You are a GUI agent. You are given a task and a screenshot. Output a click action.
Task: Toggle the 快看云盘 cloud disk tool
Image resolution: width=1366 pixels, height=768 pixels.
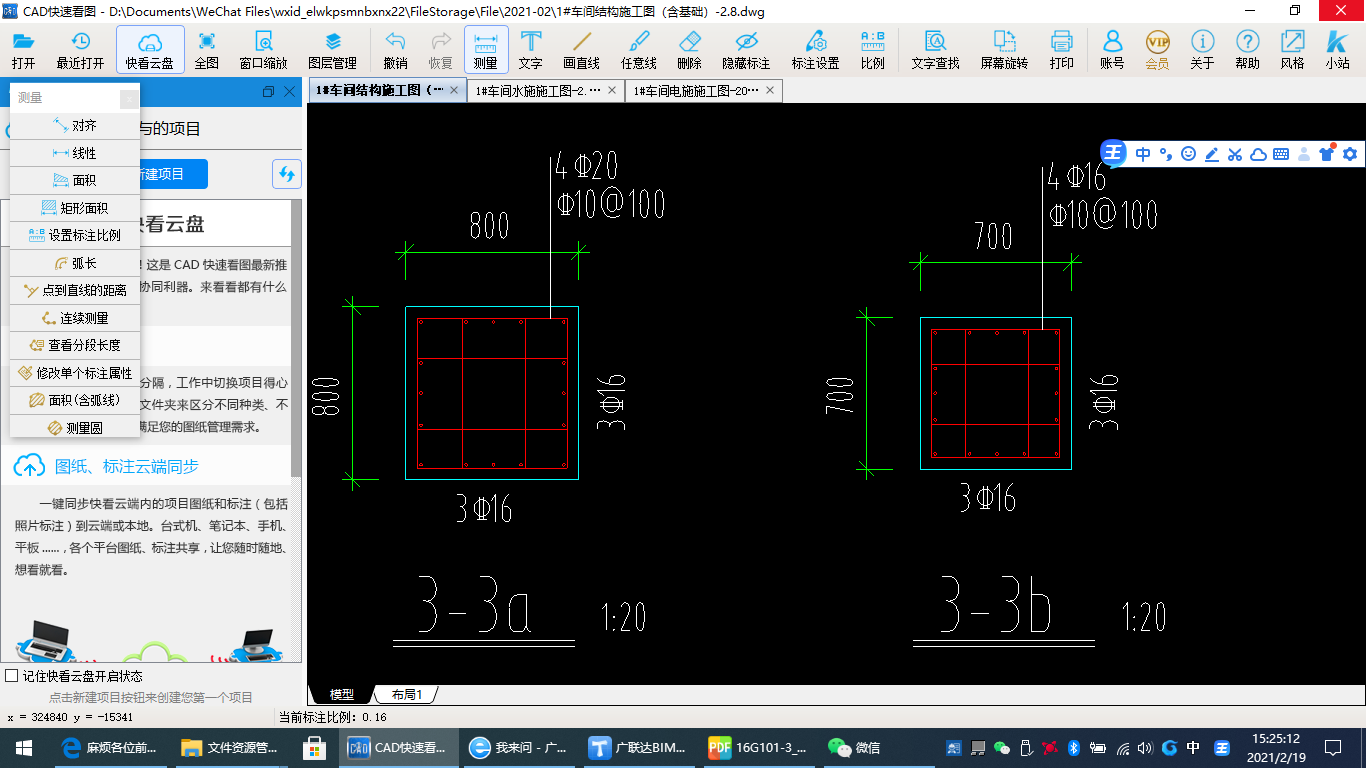pyautogui.click(x=150, y=50)
